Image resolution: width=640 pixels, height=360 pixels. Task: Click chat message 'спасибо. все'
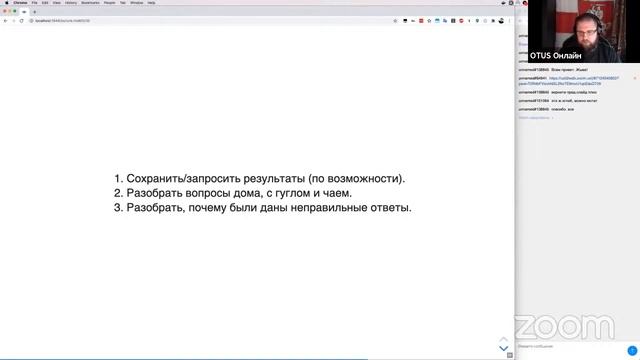pos(562,109)
